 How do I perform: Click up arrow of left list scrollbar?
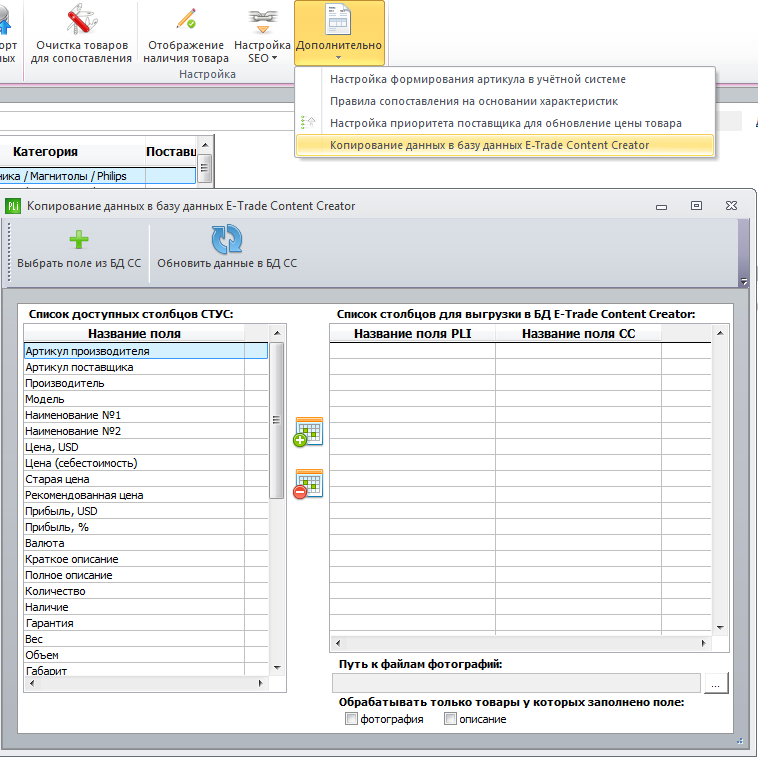pos(277,333)
